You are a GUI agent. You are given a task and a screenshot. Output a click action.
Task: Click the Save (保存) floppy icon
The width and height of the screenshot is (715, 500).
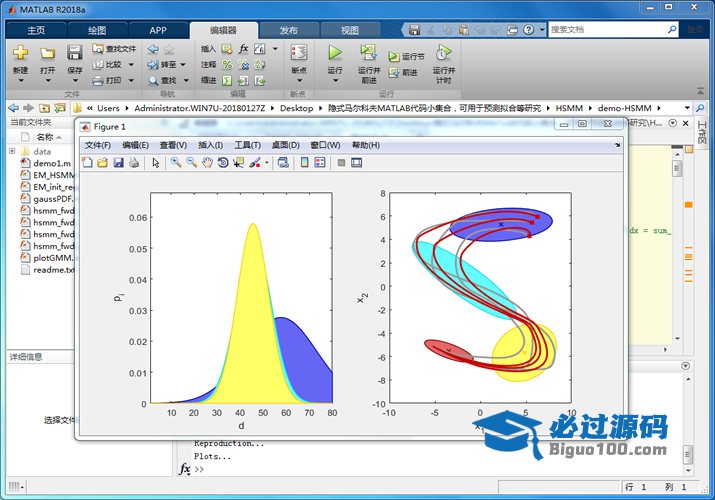point(74,52)
